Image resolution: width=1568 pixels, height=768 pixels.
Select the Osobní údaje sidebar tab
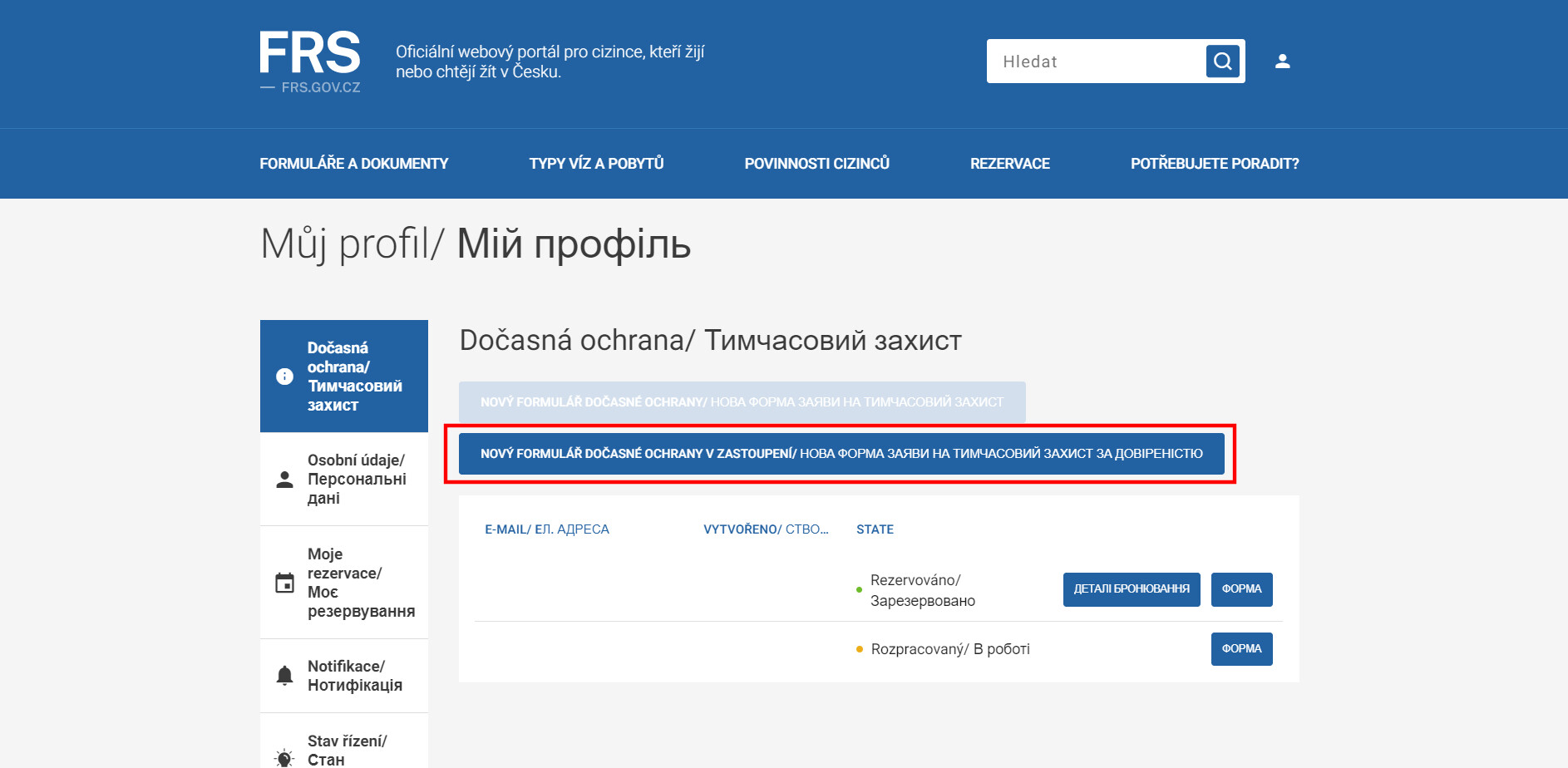344,480
